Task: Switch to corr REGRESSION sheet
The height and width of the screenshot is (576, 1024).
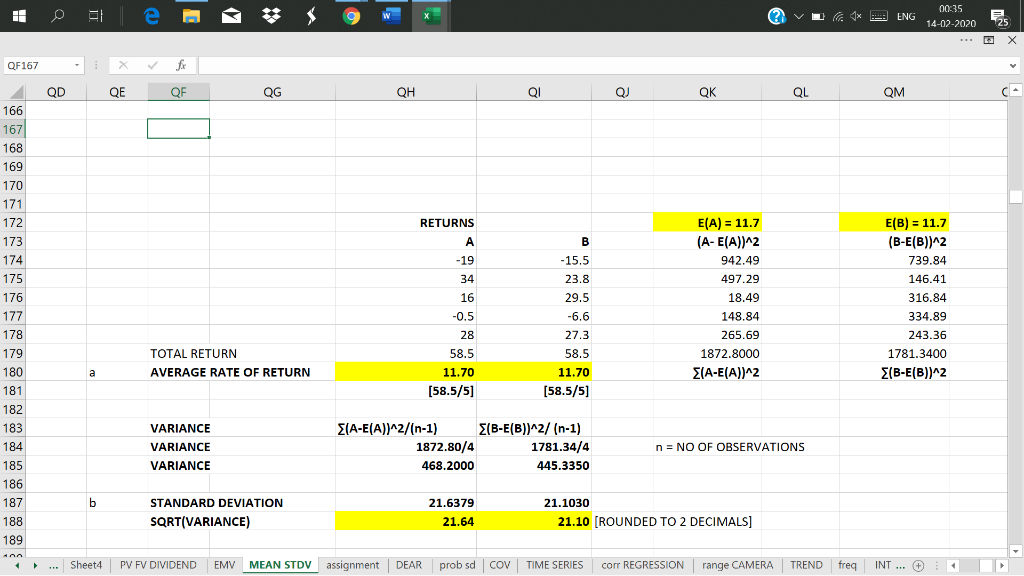Action: tap(643, 566)
